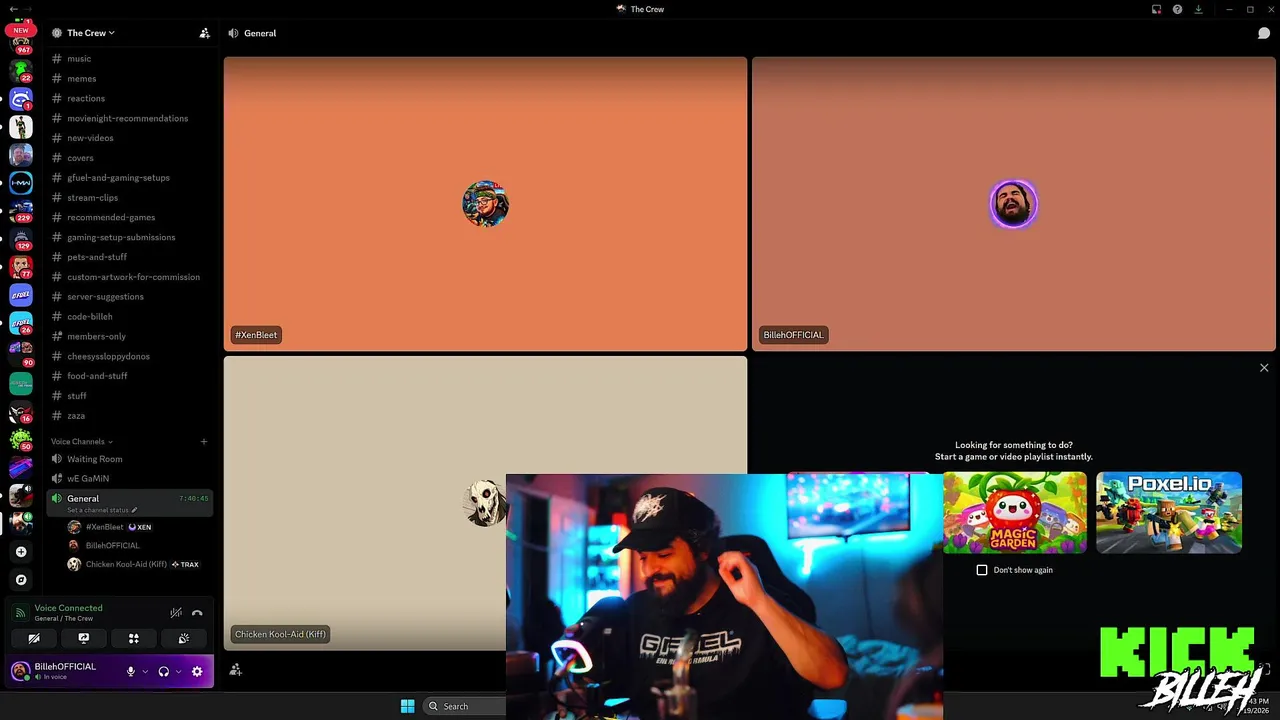Screen dimensions: 1280x720
Task: Open the headphone output options arrow
Action: click(x=179, y=672)
